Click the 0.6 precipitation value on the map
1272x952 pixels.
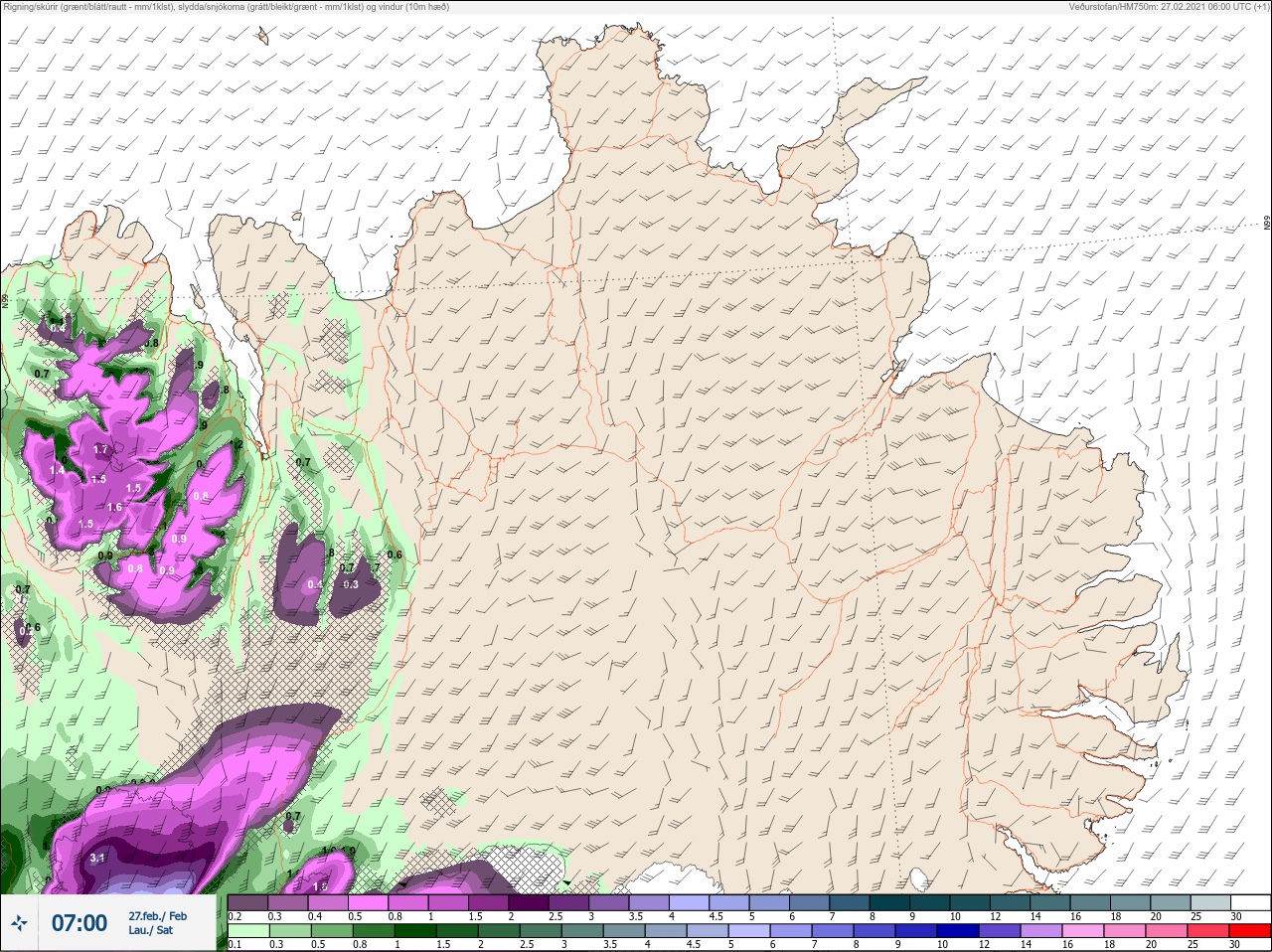coord(395,555)
